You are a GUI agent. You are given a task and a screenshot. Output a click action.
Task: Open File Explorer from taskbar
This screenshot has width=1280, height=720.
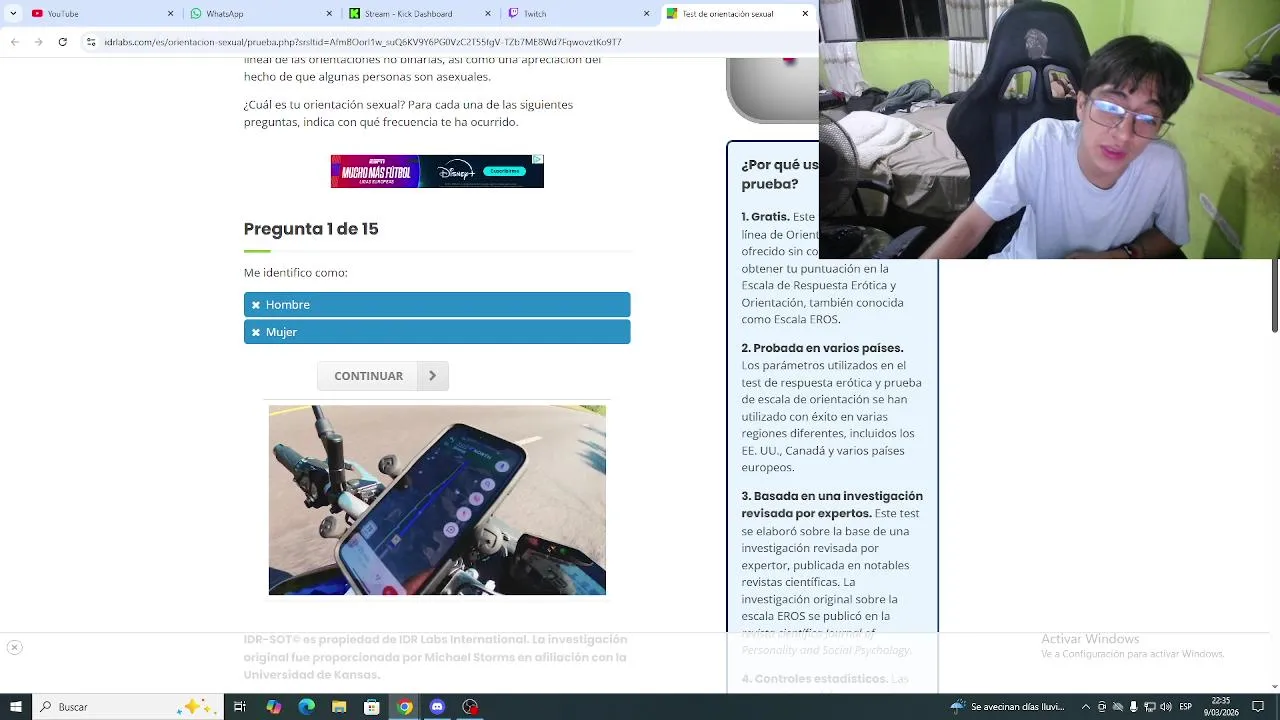pos(339,707)
